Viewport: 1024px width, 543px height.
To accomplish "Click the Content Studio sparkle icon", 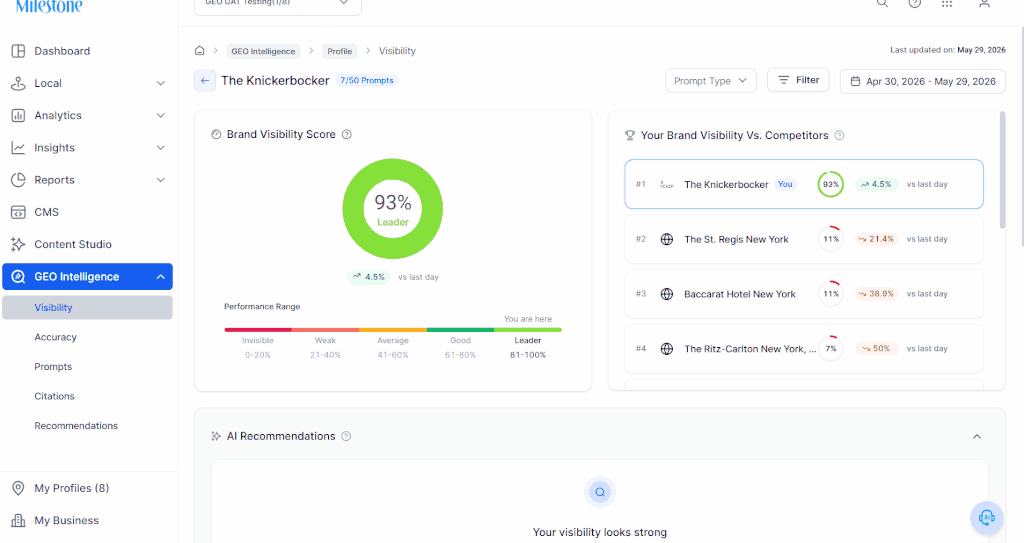I will tap(18, 244).
